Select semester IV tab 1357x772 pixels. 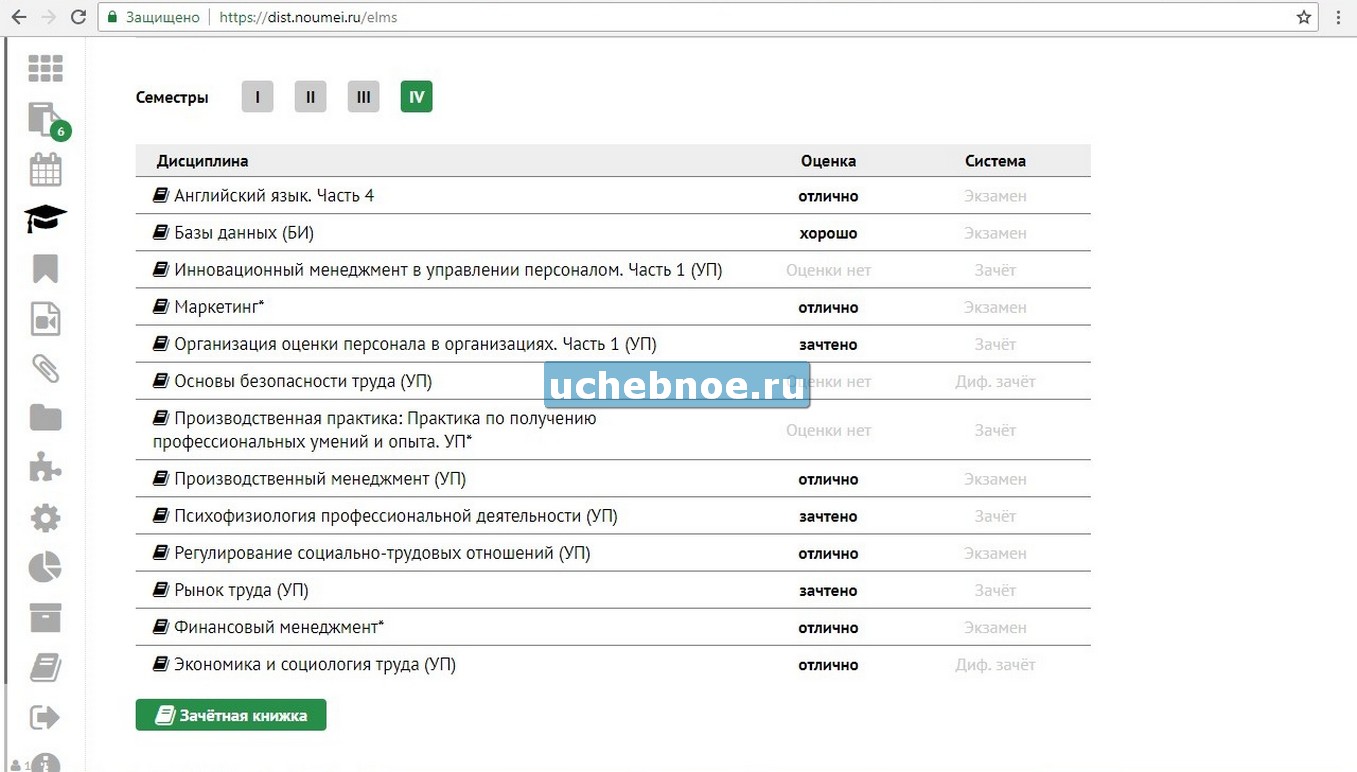[416, 97]
